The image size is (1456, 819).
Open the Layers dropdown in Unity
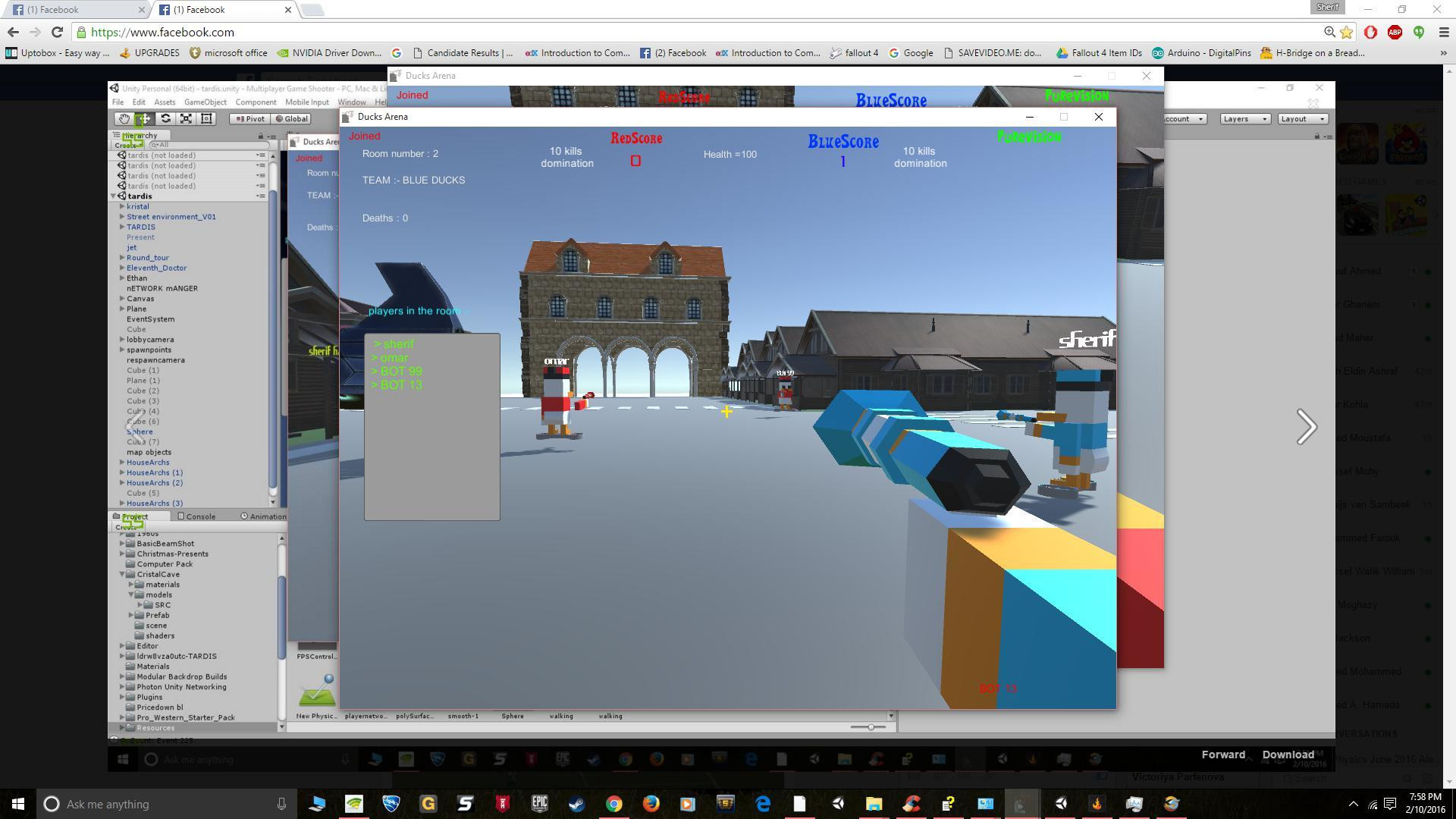point(1245,119)
